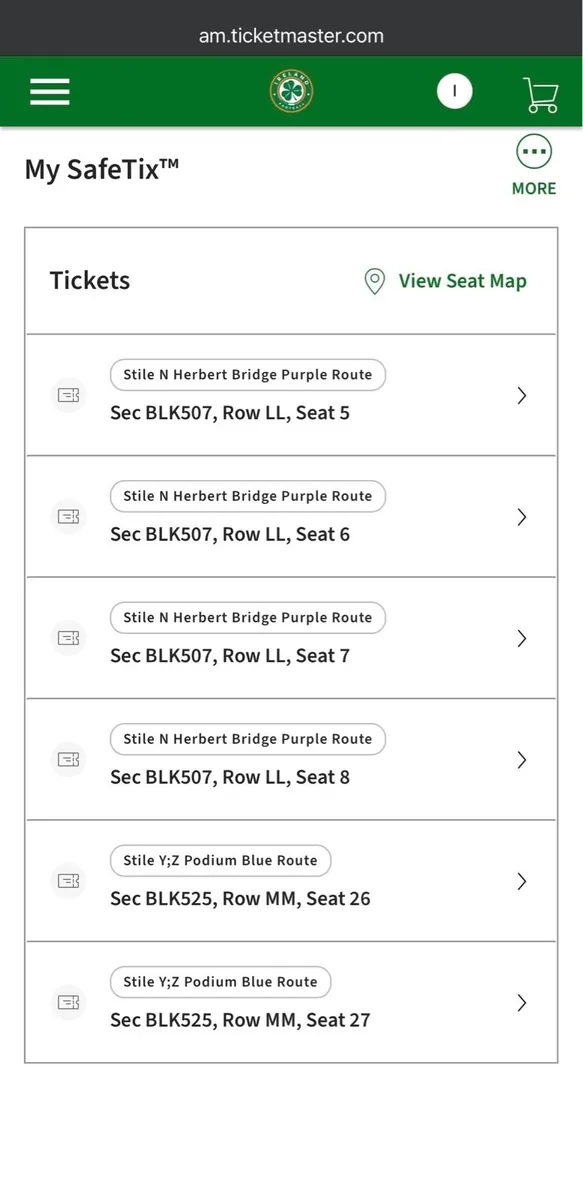Open the View Seat Map link

(x=462, y=281)
